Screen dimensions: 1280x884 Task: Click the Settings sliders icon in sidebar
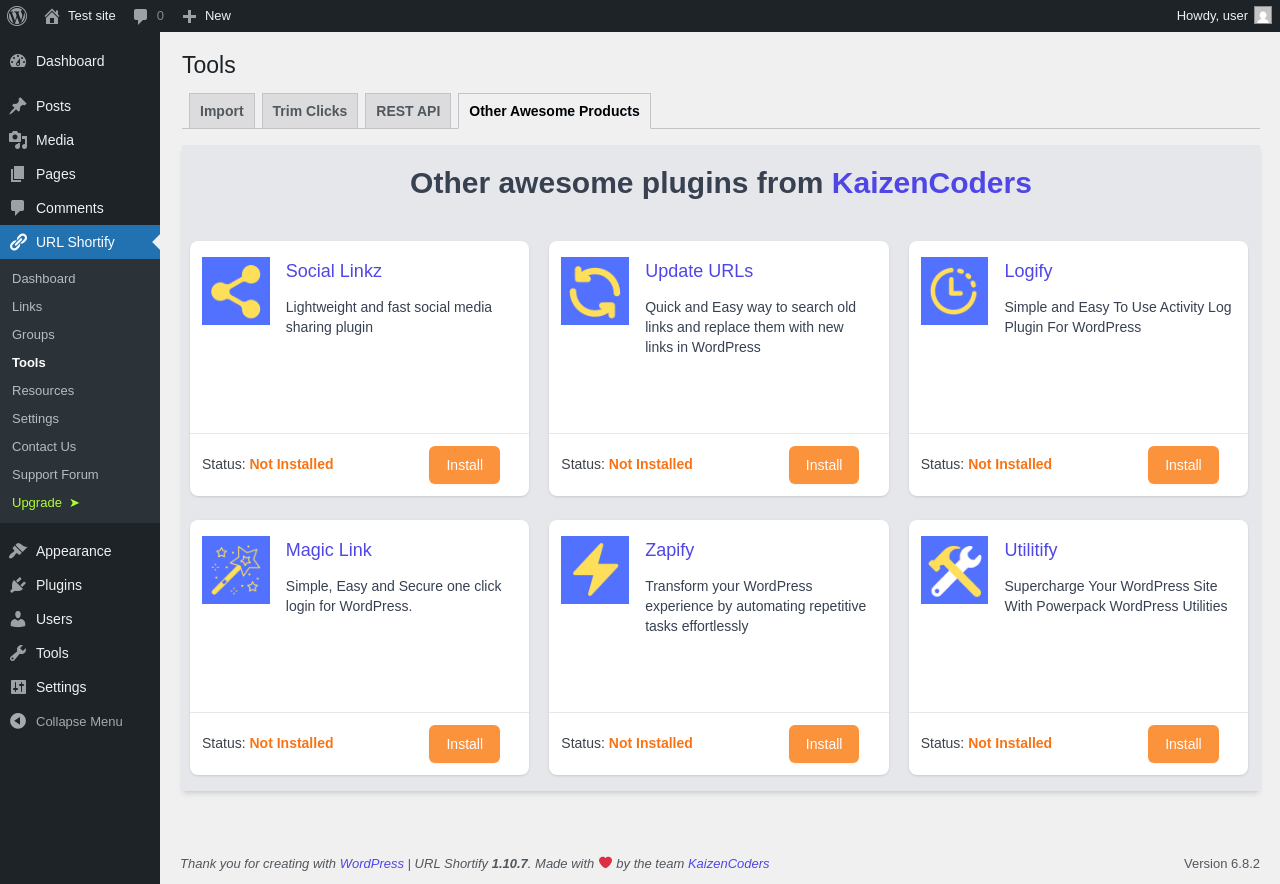click(x=18, y=687)
